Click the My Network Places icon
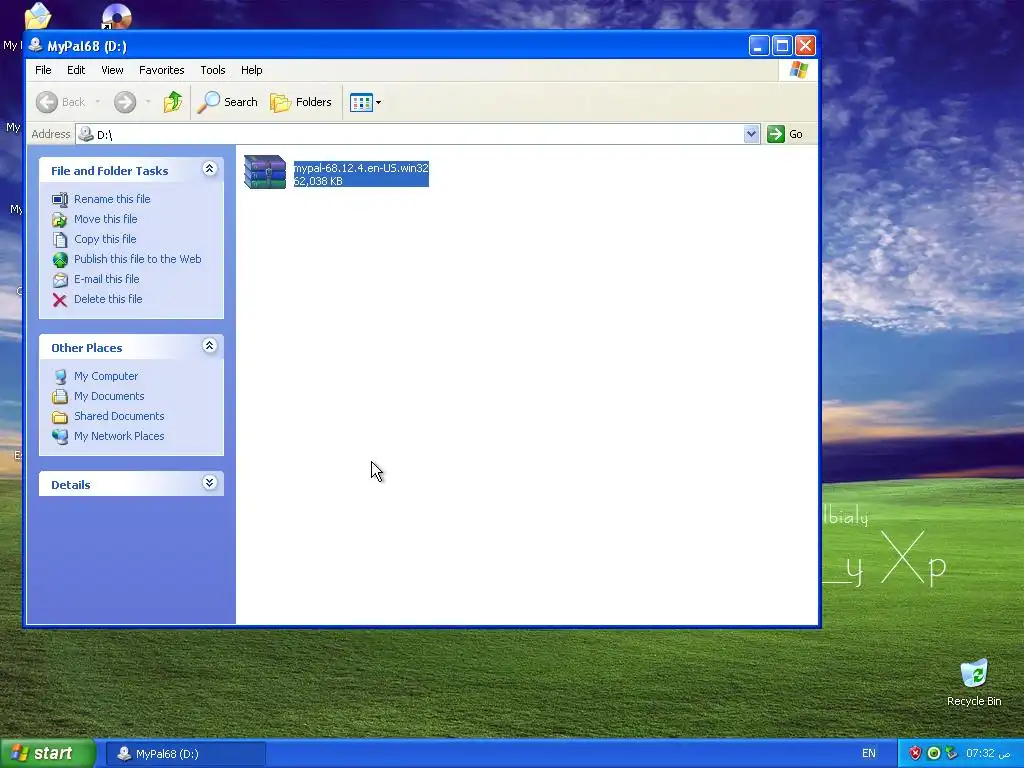Viewport: 1024px width, 768px height. coord(60,437)
